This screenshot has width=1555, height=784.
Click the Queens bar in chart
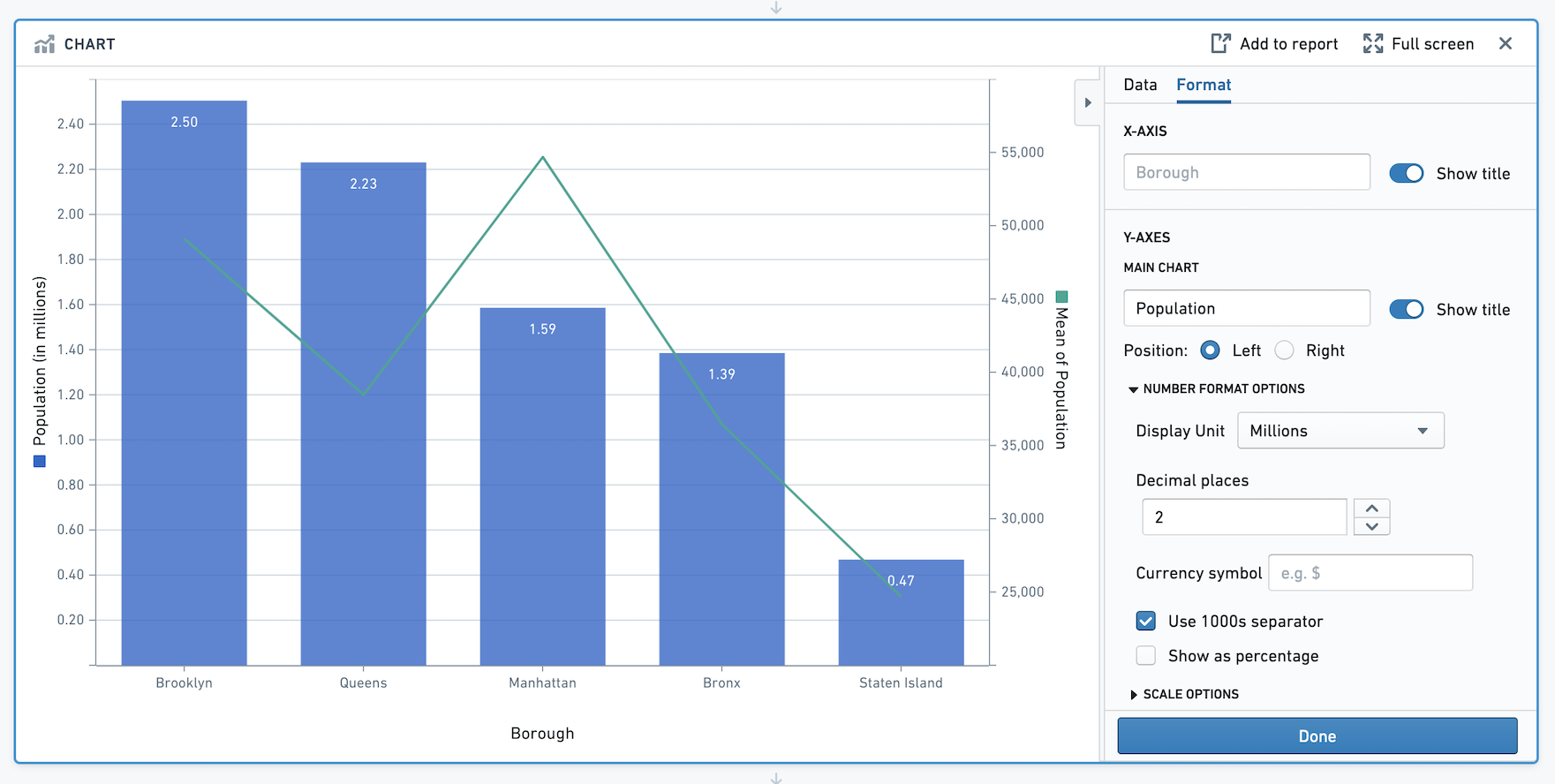click(363, 414)
